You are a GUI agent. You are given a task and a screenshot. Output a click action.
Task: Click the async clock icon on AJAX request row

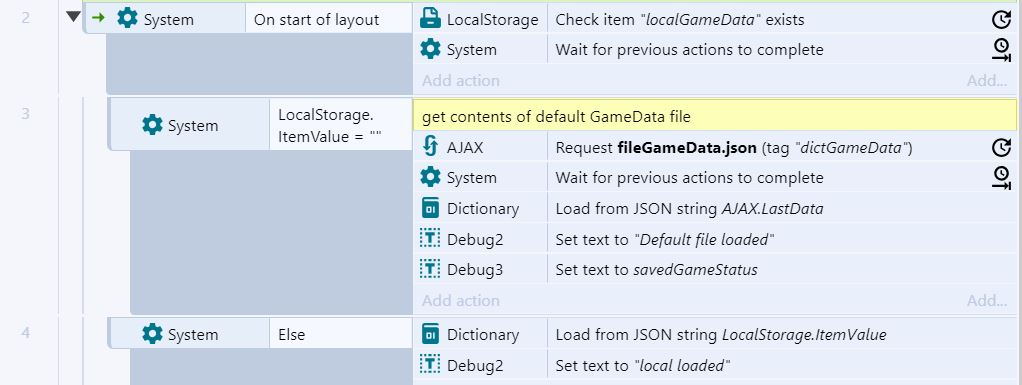[x=1001, y=148]
